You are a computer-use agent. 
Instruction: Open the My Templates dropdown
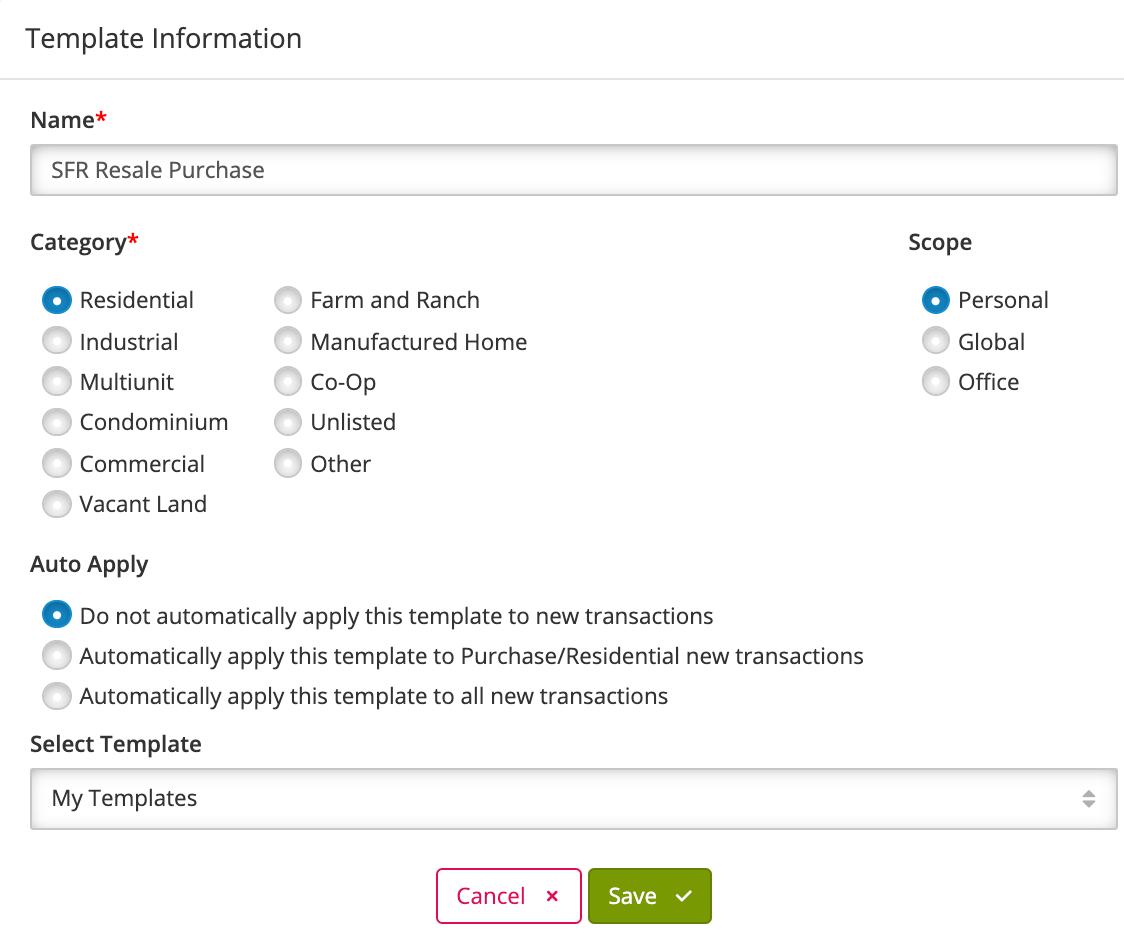tap(573, 798)
